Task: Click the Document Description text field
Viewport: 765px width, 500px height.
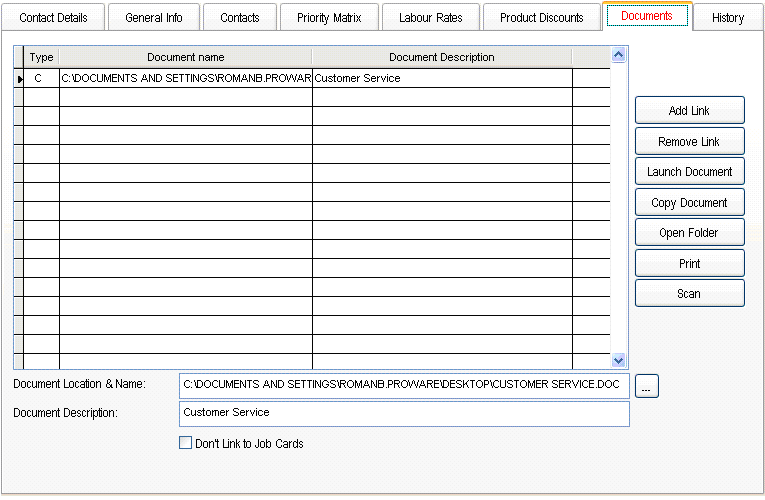Action: (x=404, y=413)
